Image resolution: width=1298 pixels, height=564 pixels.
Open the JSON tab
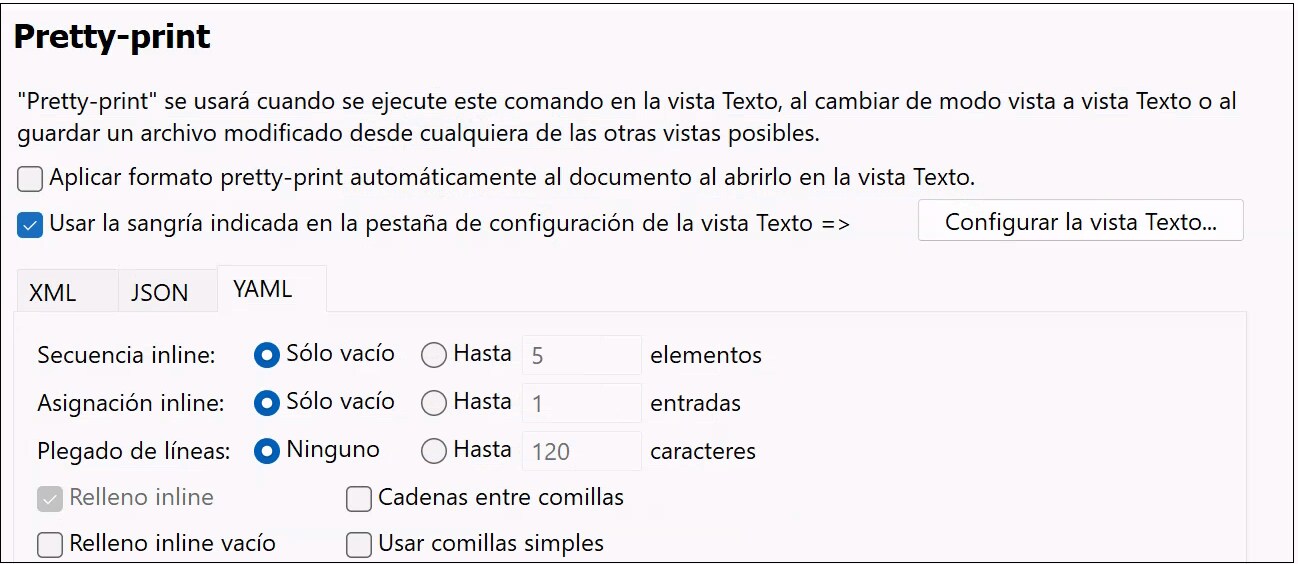pos(159,293)
